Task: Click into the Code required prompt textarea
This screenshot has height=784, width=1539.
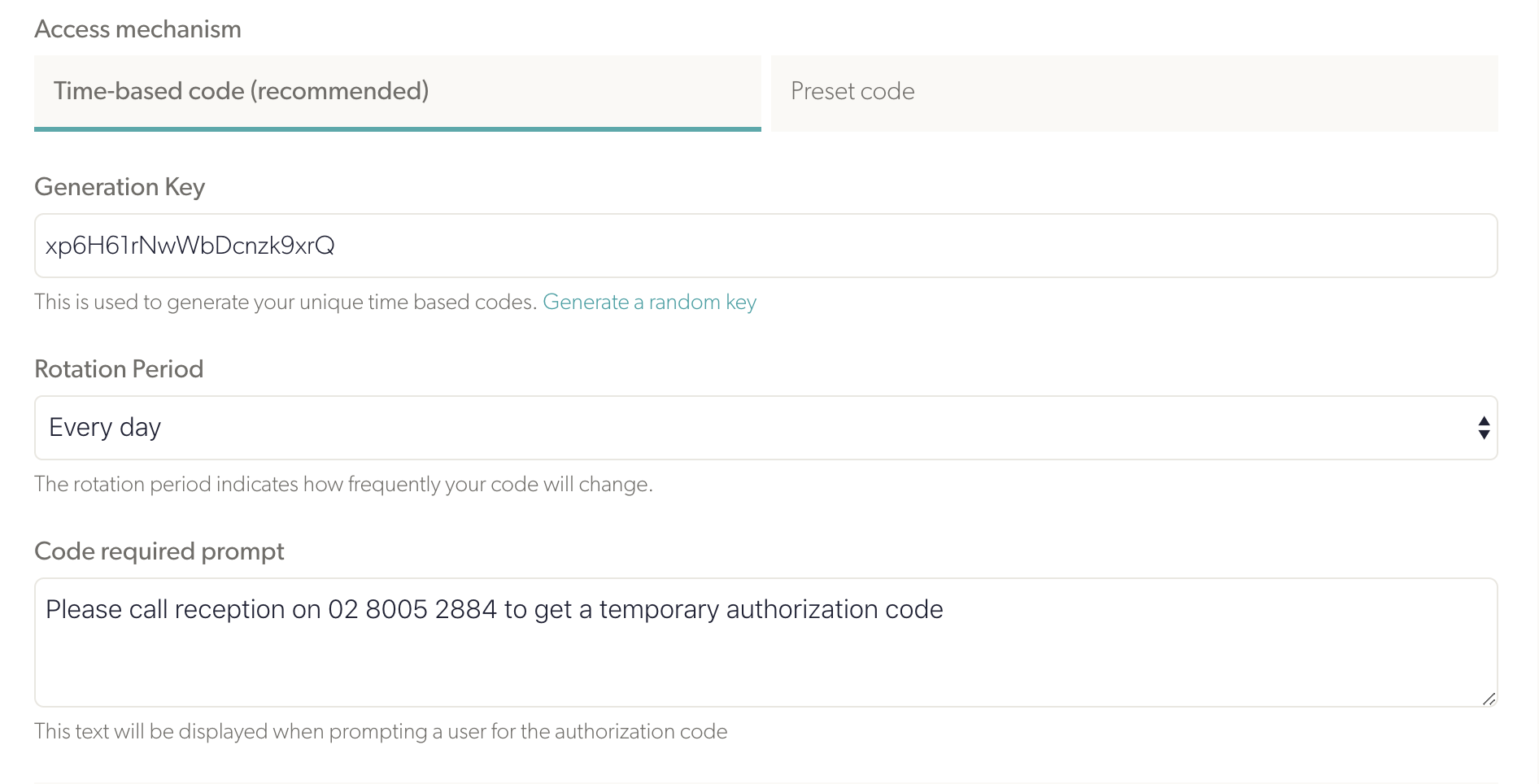Action: (765, 642)
